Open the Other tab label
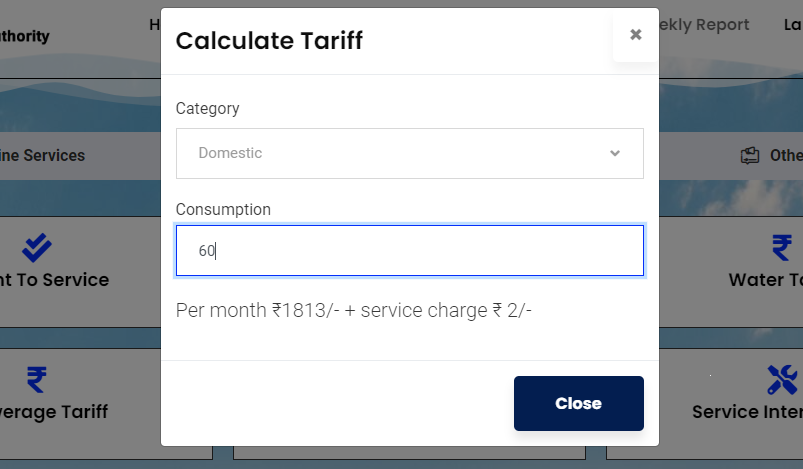The height and width of the screenshot is (469, 803). pos(786,156)
